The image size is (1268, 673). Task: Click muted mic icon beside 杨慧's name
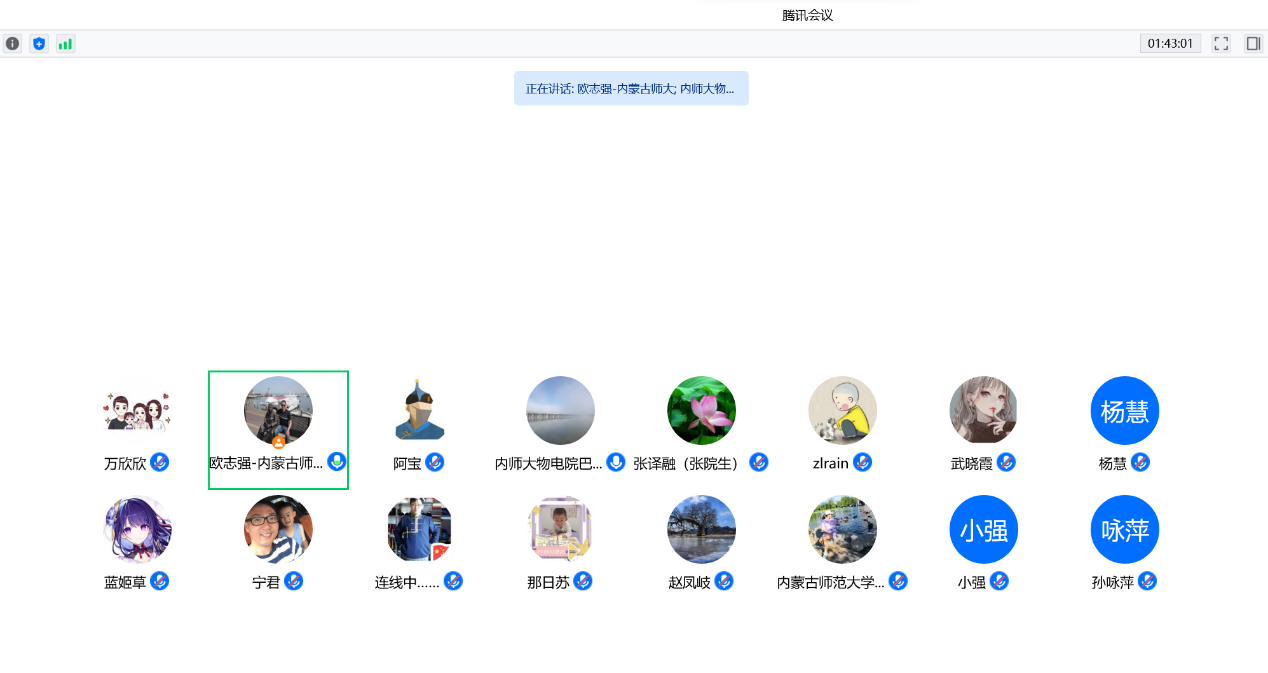[x=1141, y=462]
